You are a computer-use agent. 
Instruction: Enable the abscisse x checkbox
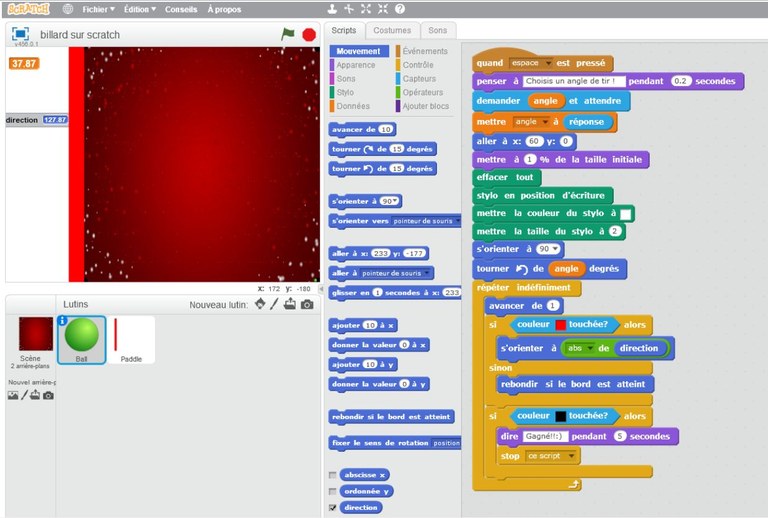tap(333, 475)
